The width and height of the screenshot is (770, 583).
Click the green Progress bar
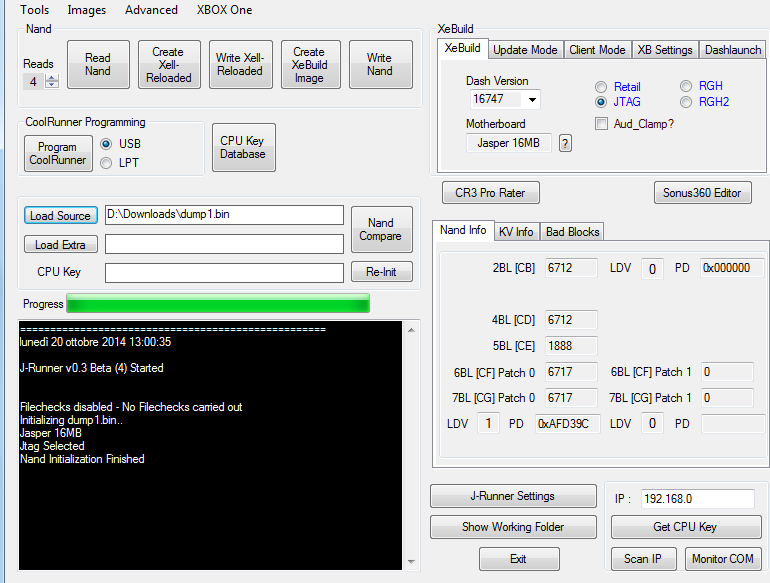point(218,304)
